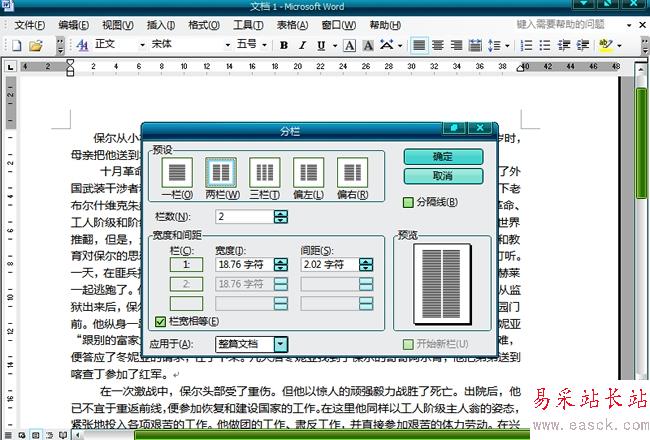Click the help question search box

[569, 24]
